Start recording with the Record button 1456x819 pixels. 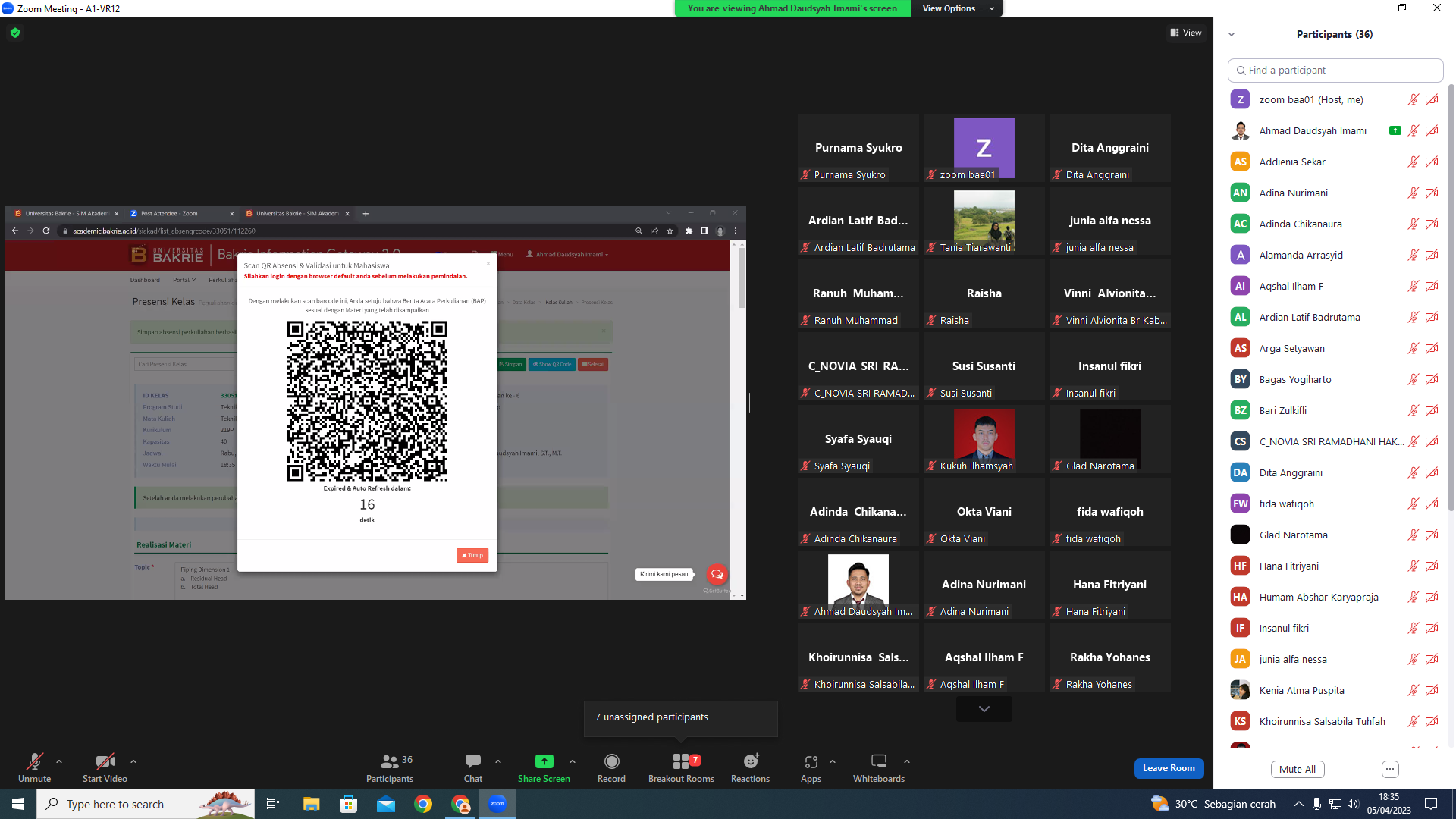611,767
